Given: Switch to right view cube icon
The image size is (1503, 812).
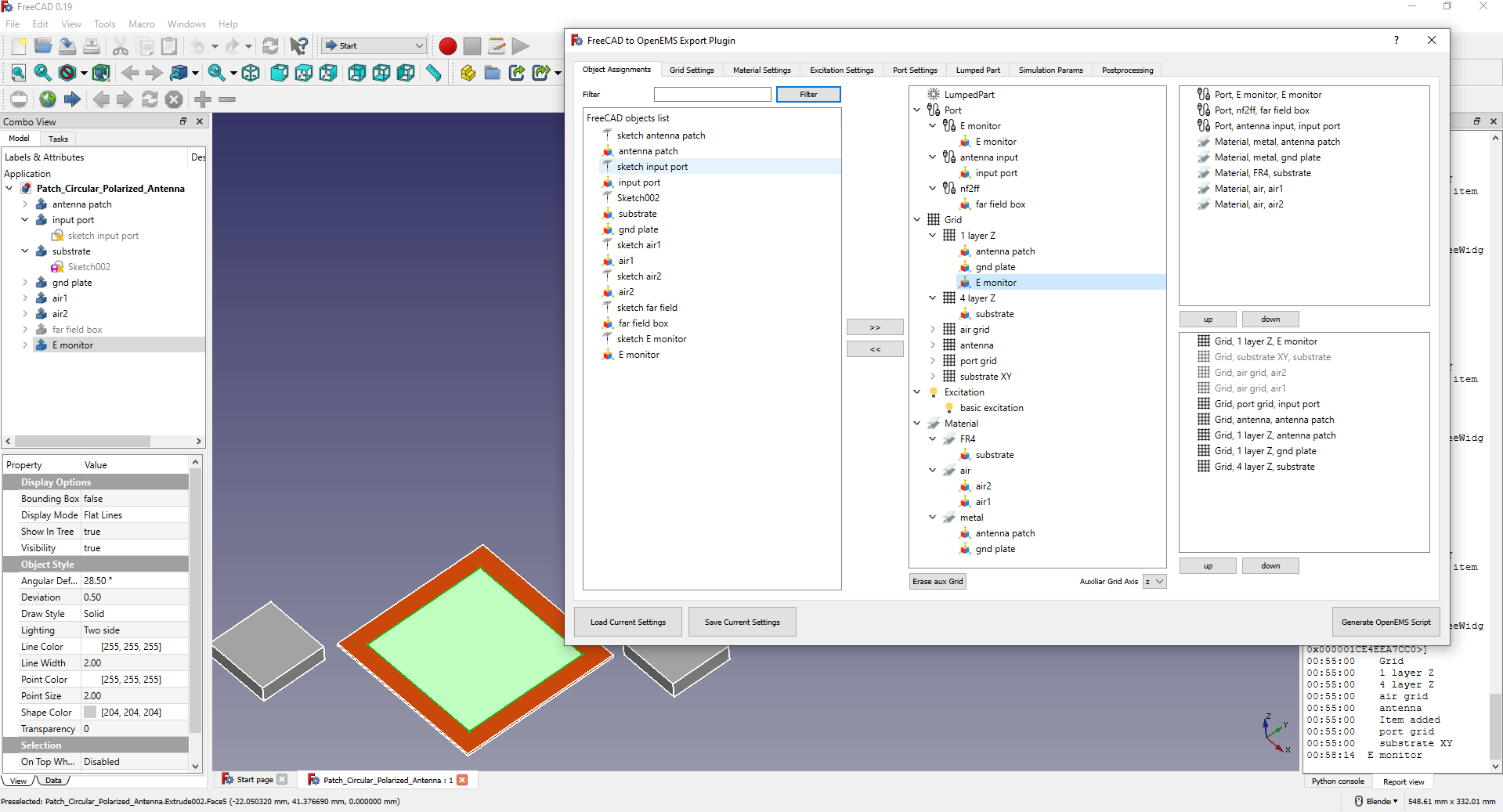Looking at the screenshot, I should pos(328,74).
